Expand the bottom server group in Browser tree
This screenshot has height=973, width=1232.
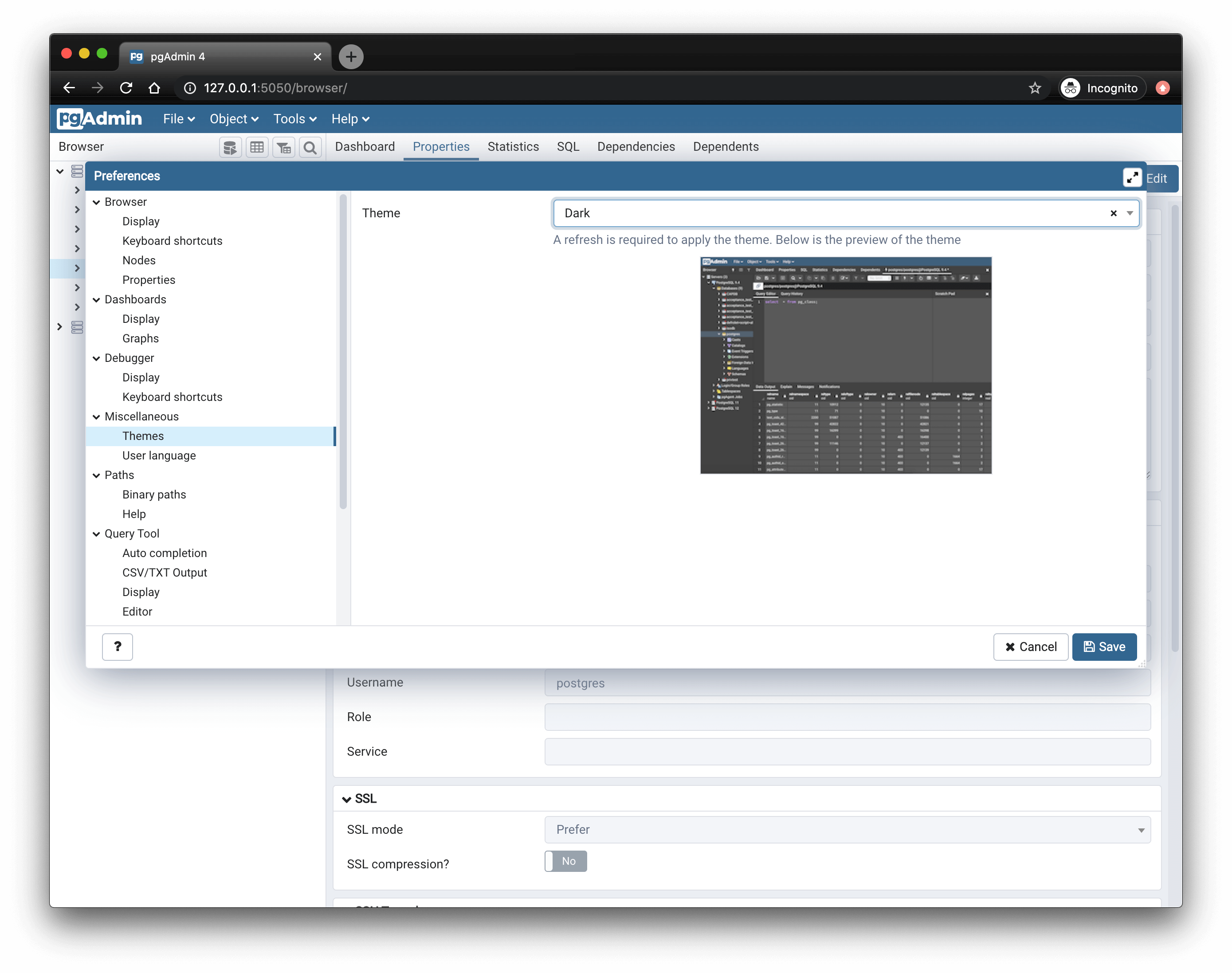click(60, 327)
